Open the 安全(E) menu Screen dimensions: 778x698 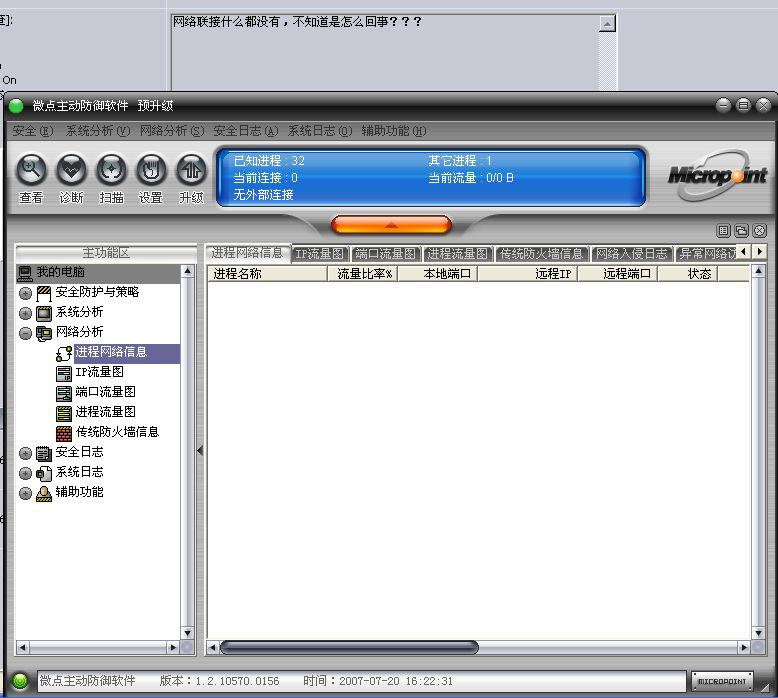[33, 131]
